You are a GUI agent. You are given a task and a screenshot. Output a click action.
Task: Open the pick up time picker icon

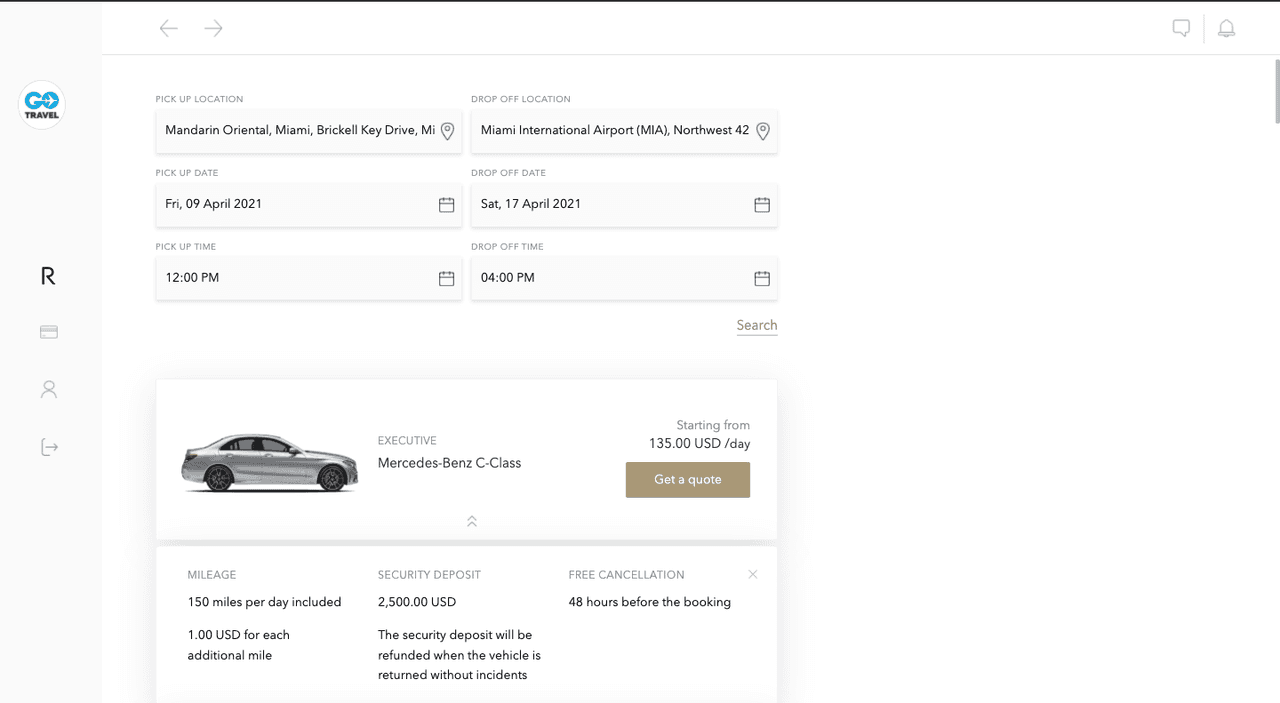pos(447,279)
